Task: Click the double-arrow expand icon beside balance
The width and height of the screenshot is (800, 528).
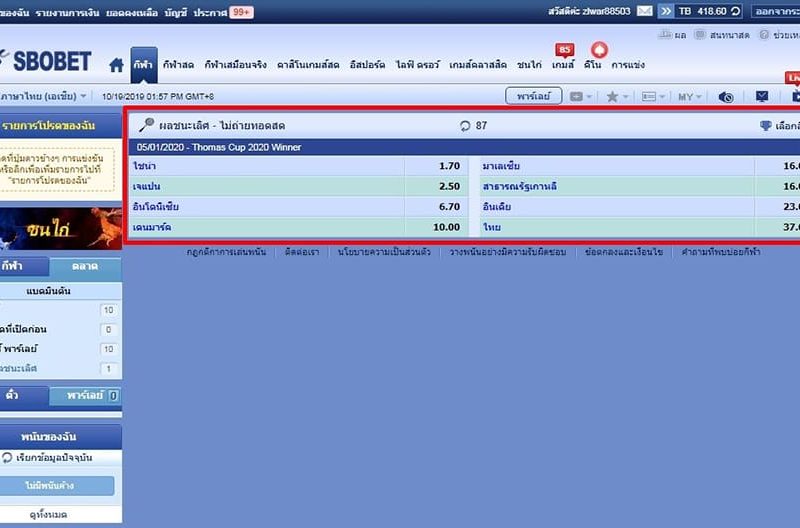Action: tap(665, 11)
